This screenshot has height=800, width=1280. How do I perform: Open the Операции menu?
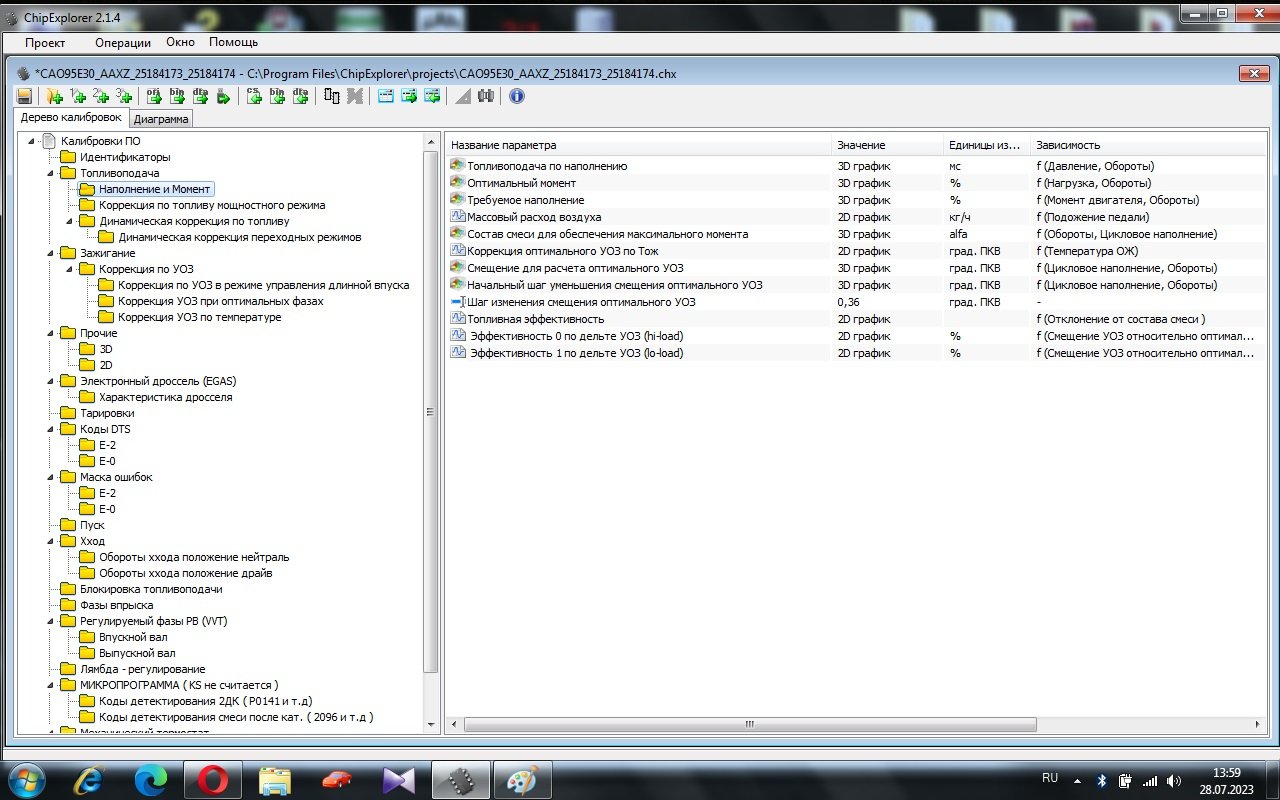(122, 43)
